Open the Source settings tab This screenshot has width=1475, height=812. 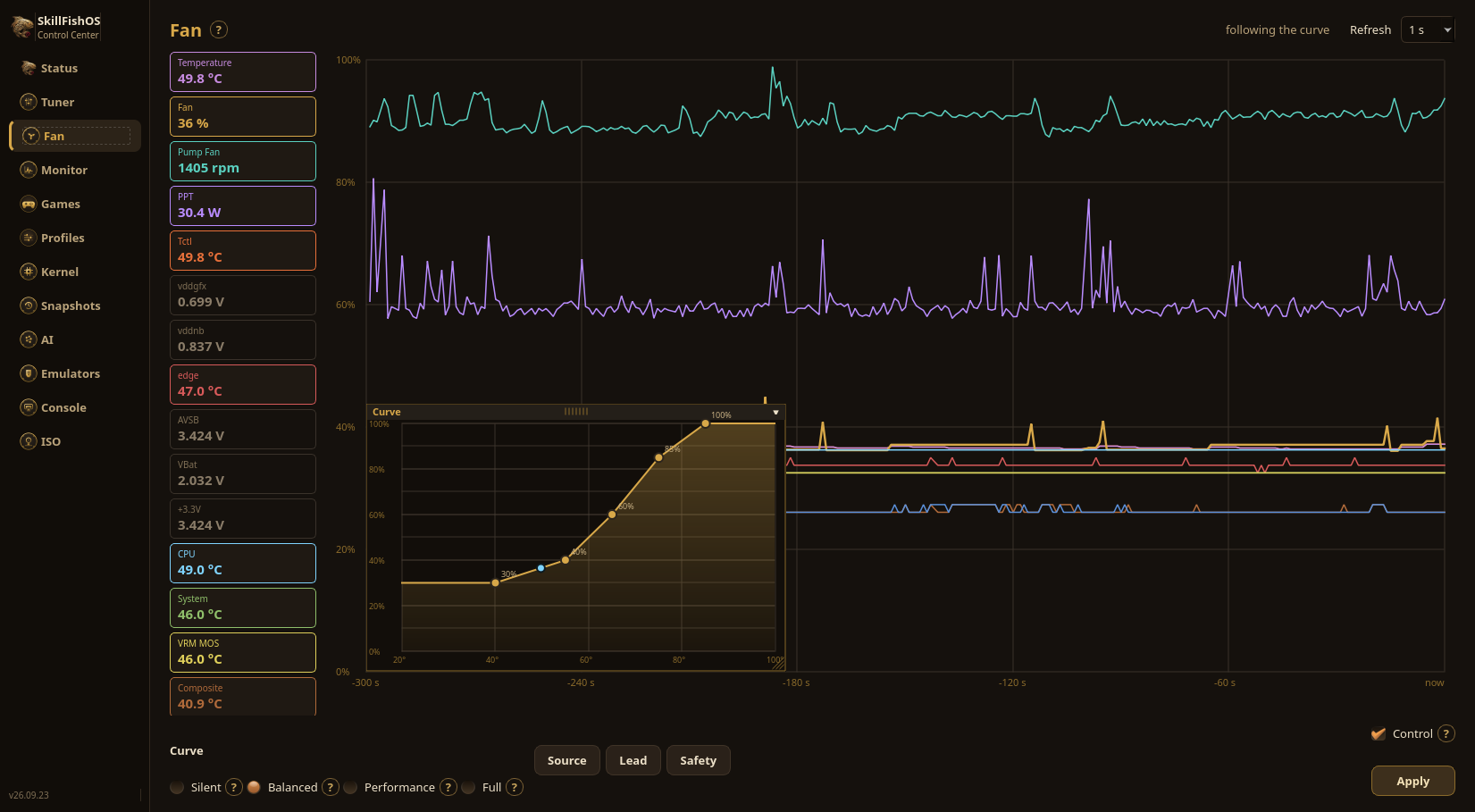coord(567,760)
